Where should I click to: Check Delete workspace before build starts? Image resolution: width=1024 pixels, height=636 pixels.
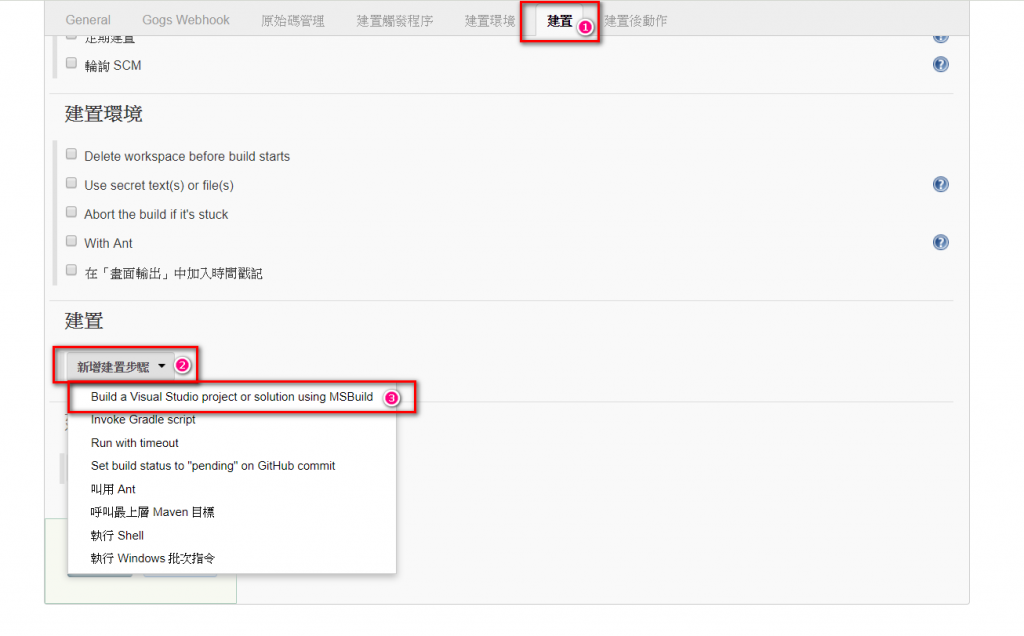71,154
